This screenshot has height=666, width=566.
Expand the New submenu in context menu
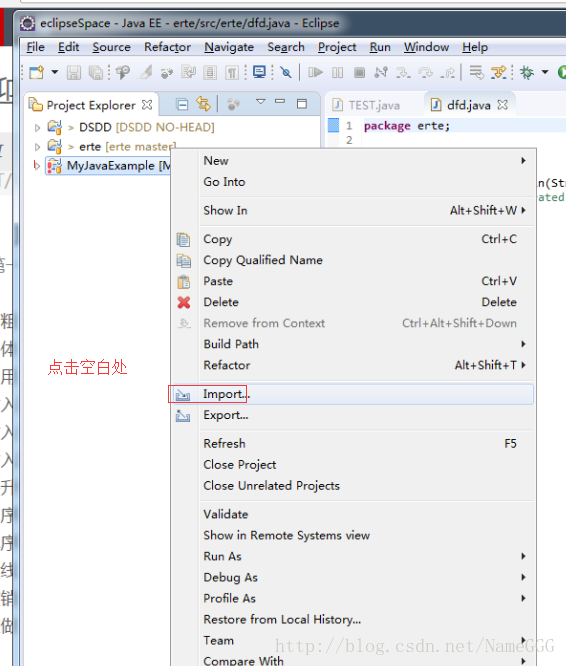pyautogui.click(x=352, y=161)
